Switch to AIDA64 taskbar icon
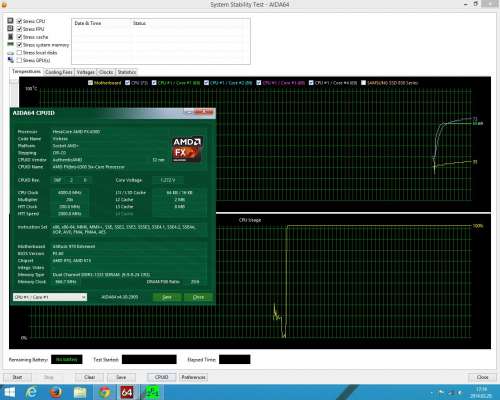This screenshot has width=500, height=400. coord(127,392)
